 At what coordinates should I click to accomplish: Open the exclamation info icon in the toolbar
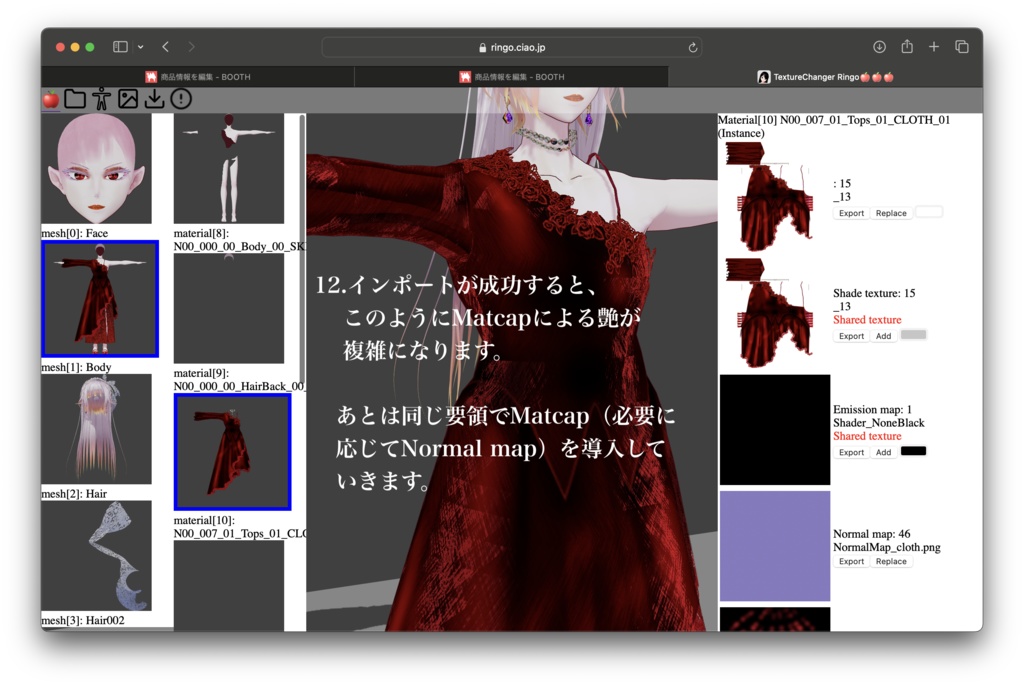pyautogui.click(x=179, y=98)
